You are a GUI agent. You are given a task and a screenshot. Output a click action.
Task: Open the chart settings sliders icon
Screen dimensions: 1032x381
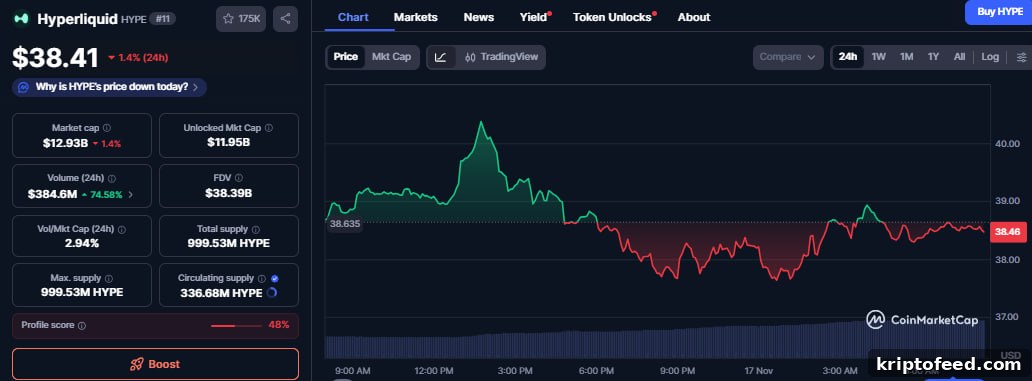tap(1021, 57)
